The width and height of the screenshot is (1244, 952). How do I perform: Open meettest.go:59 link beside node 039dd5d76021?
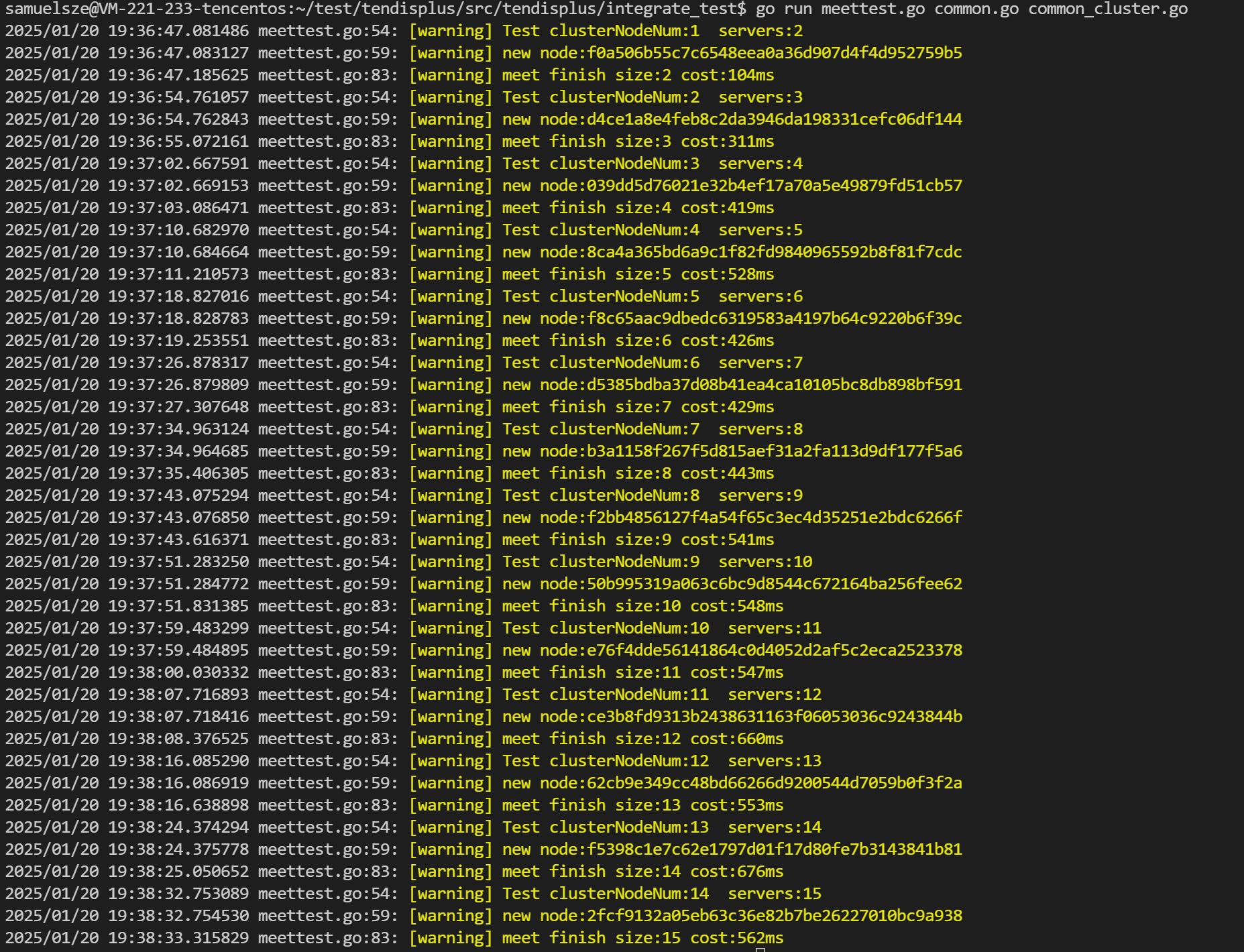328,186
